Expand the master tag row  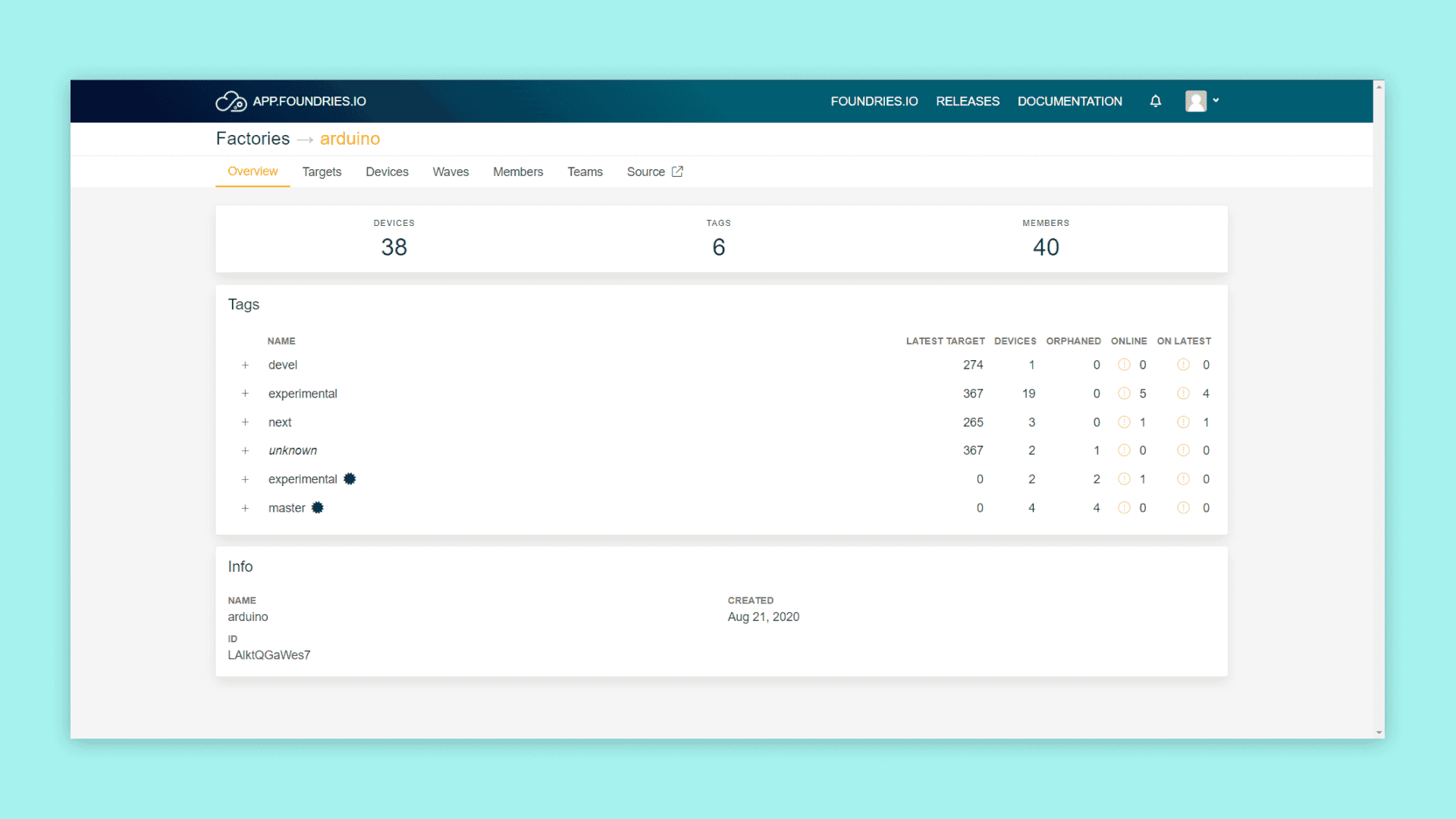[245, 508]
